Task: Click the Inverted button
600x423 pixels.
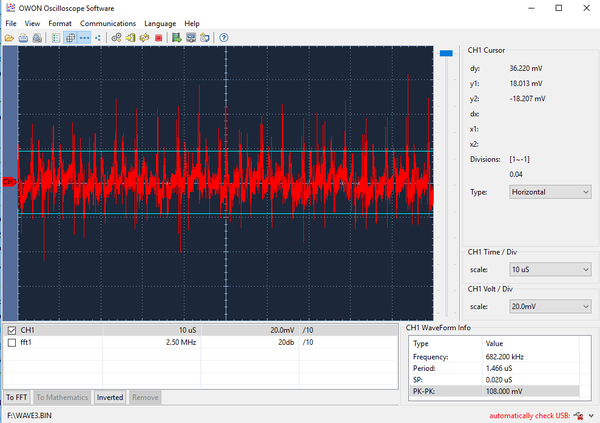Action: pyautogui.click(x=110, y=397)
